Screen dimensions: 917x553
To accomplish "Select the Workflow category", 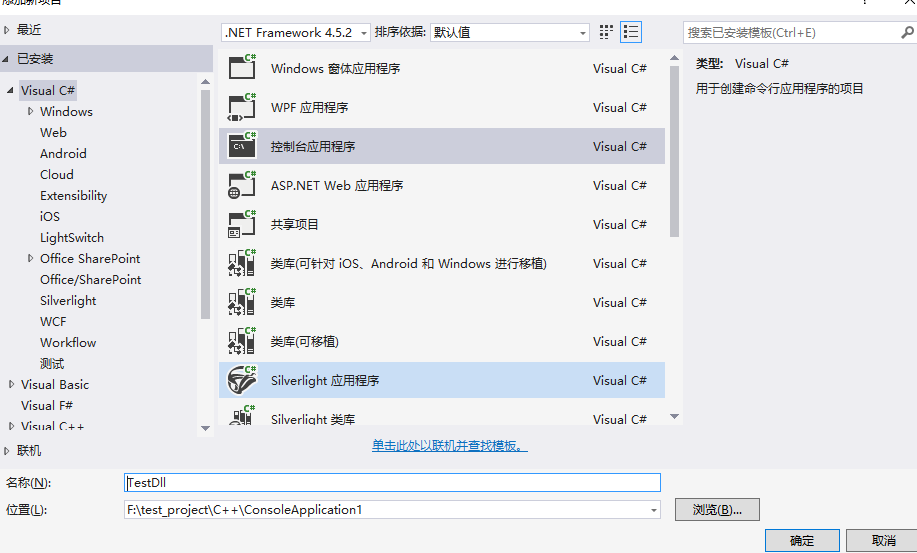I will click(x=68, y=343).
